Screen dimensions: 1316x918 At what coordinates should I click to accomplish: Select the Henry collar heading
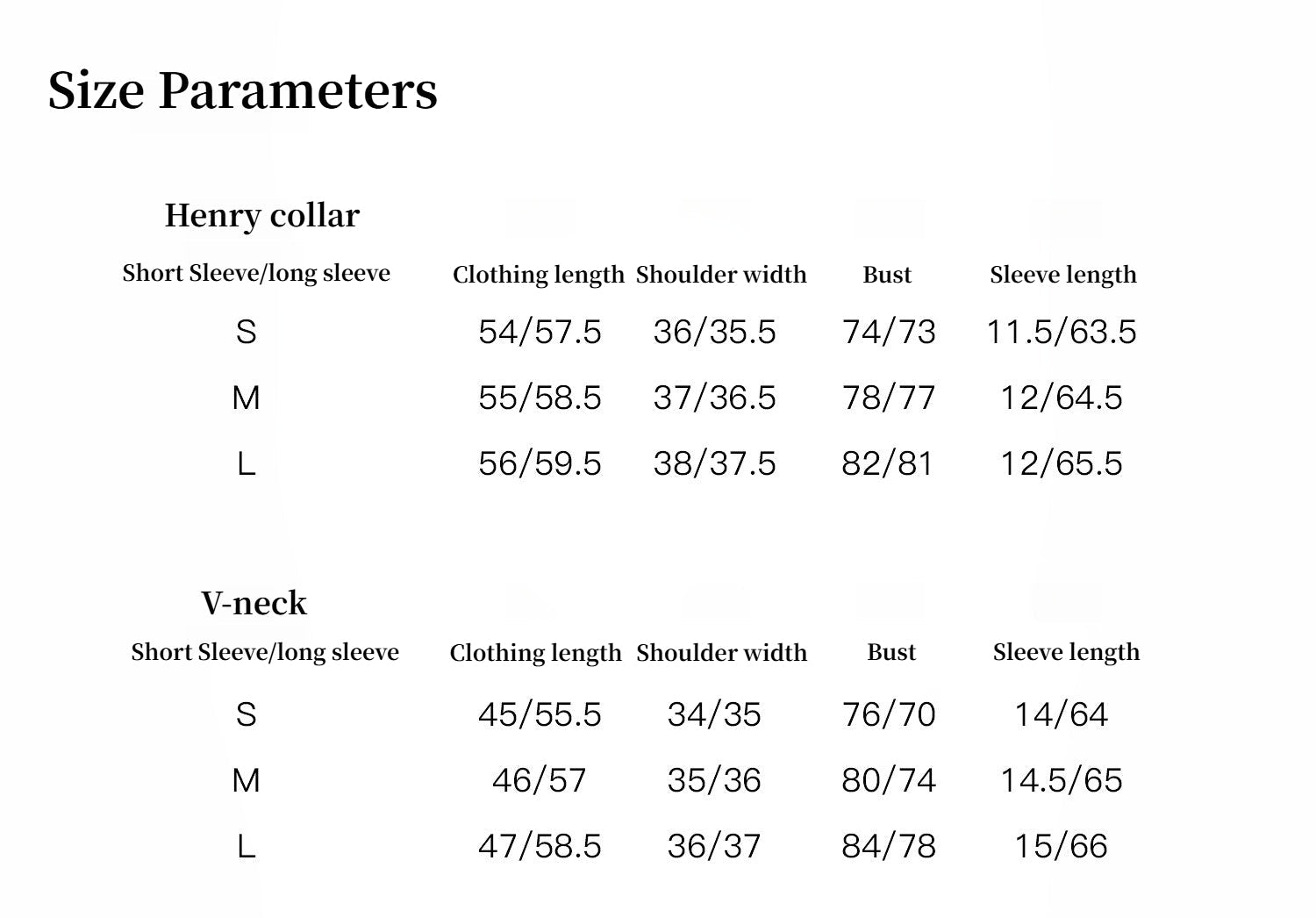pyautogui.click(x=261, y=216)
